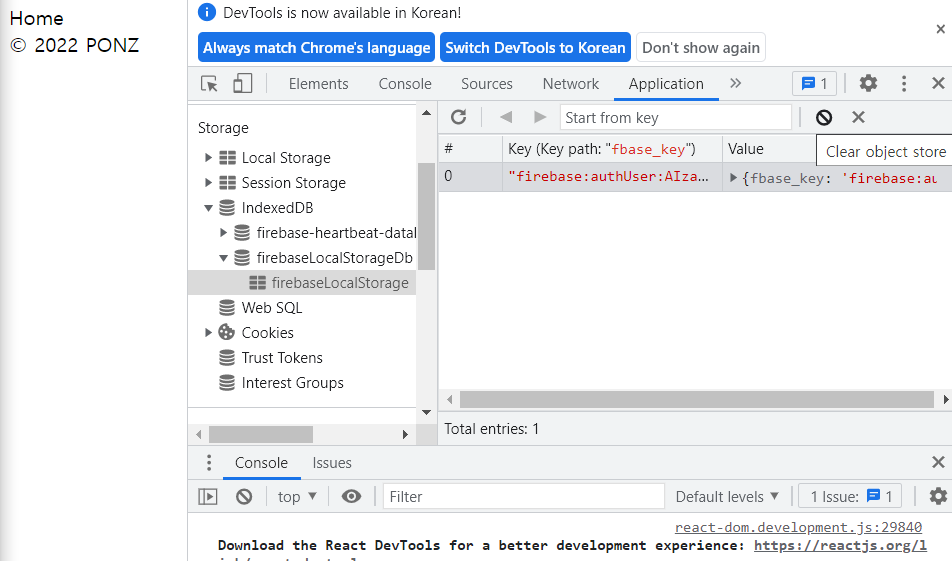Open the react-dom.development.js:29840 link

pos(798,527)
